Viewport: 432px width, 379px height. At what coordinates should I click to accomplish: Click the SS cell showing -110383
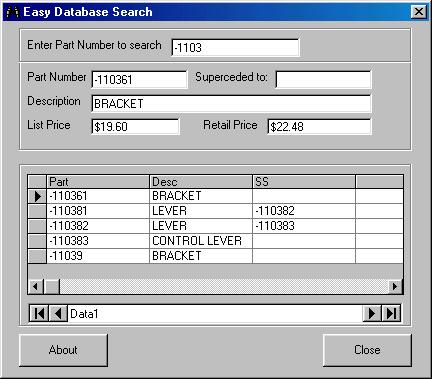(x=304, y=226)
